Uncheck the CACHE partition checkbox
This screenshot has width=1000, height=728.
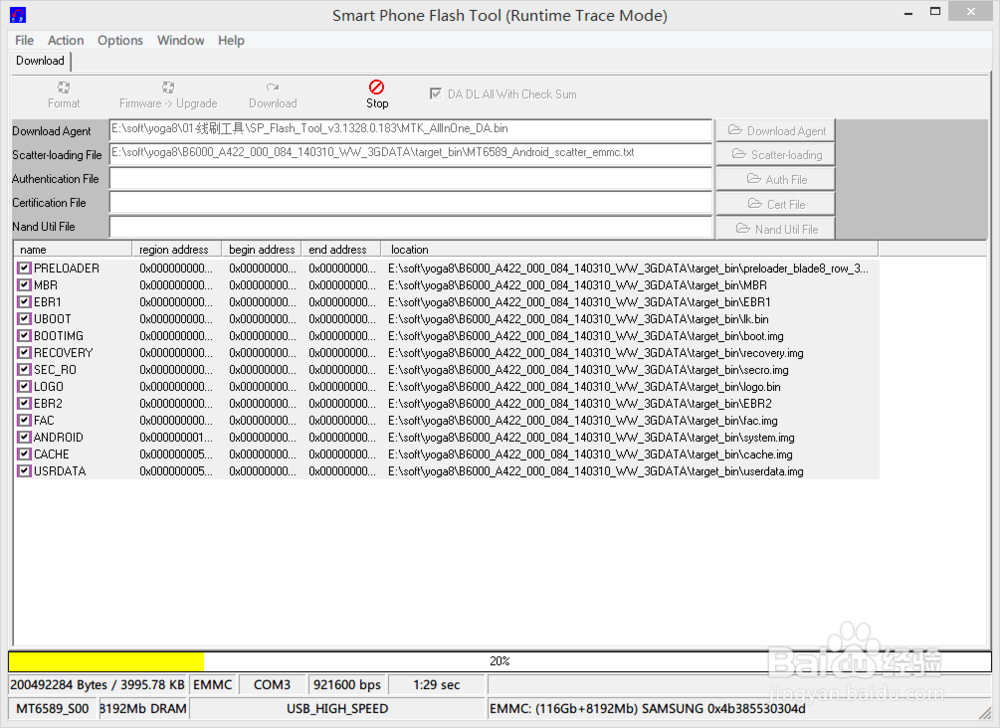tap(24, 455)
